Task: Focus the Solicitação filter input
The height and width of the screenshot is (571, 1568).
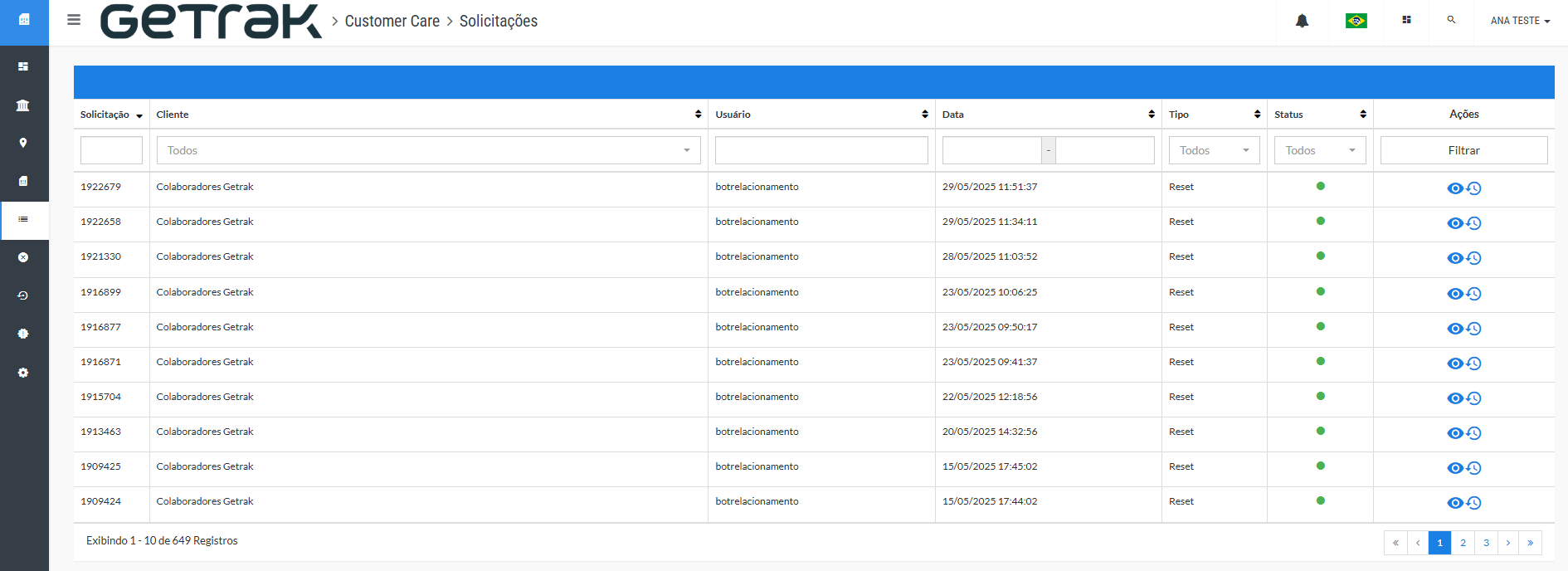Action: point(111,150)
